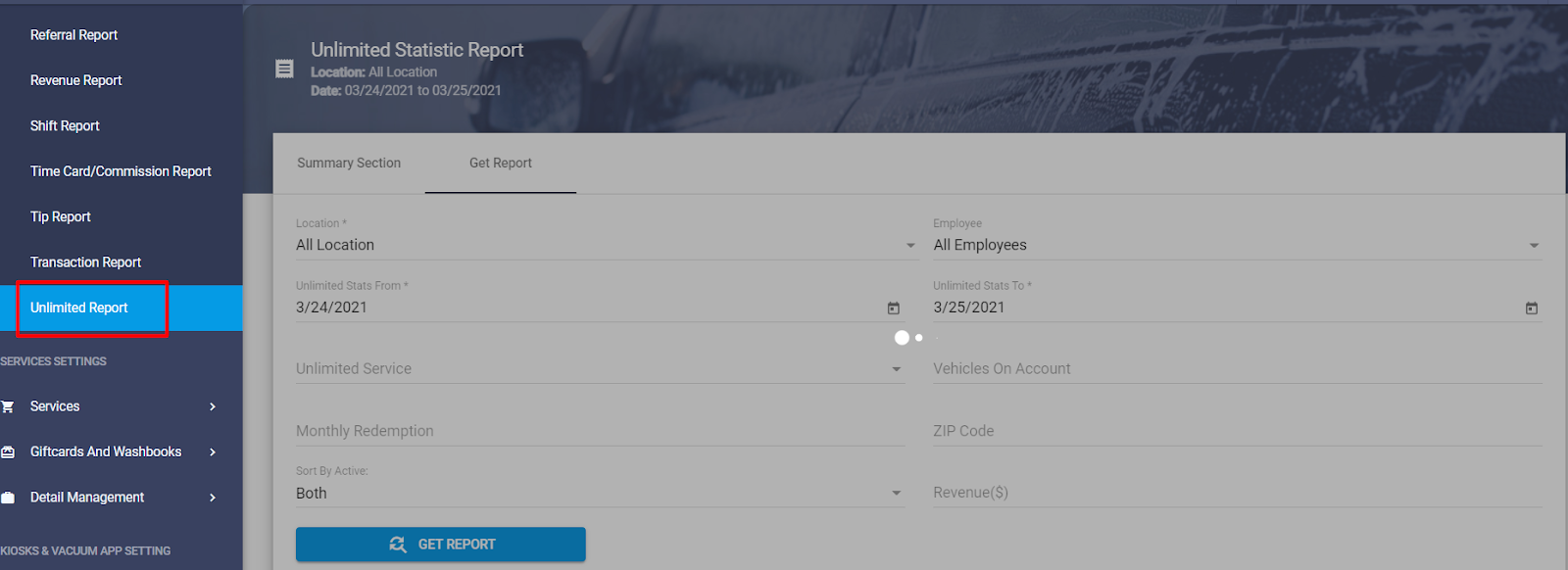Expand the Detail Management chevron
Screen dimensions: 1568x570
click(213, 498)
